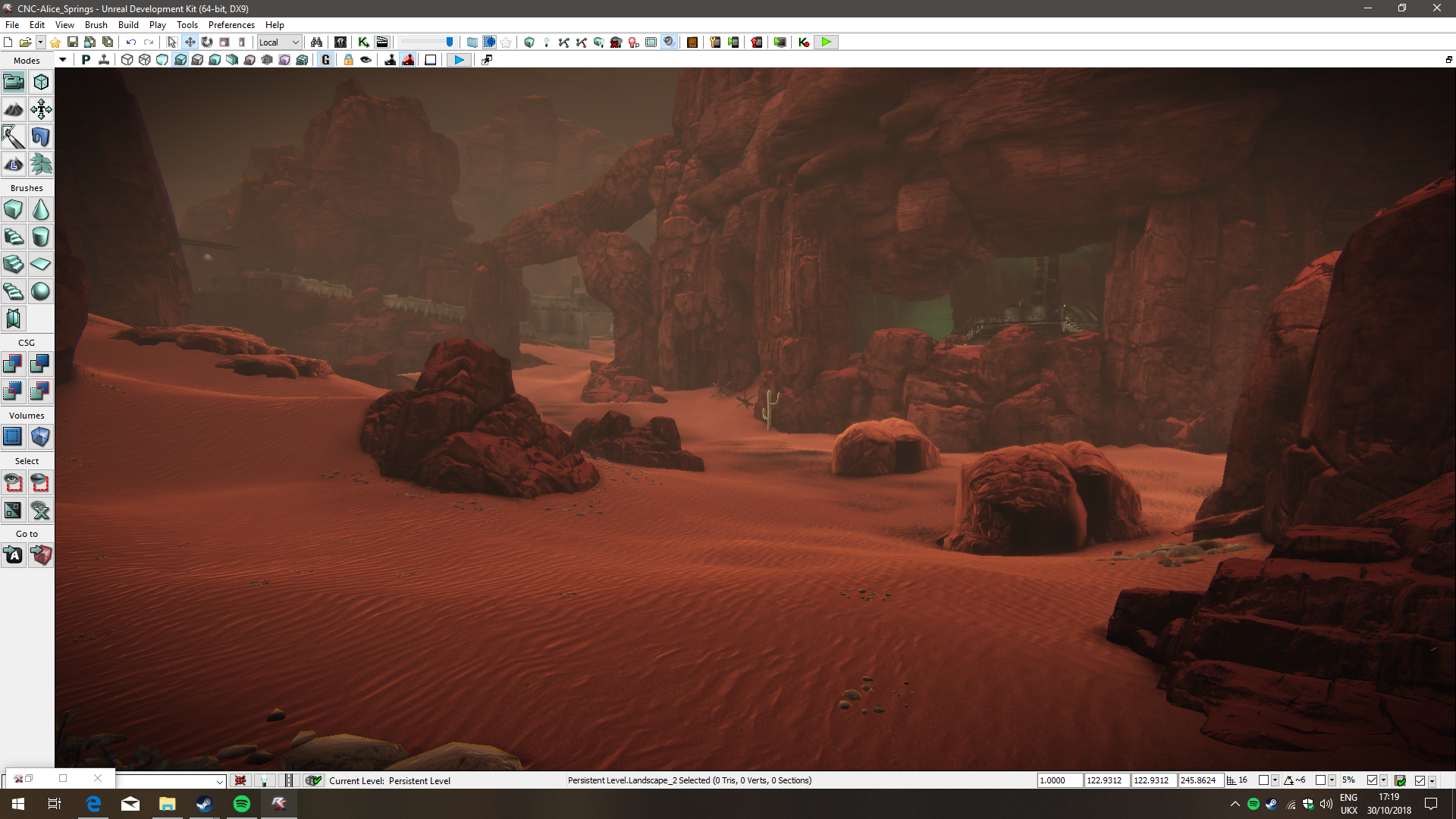The height and width of the screenshot is (819, 1456).
Task: Add Special Brush square icon
Action: [x=14, y=437]
